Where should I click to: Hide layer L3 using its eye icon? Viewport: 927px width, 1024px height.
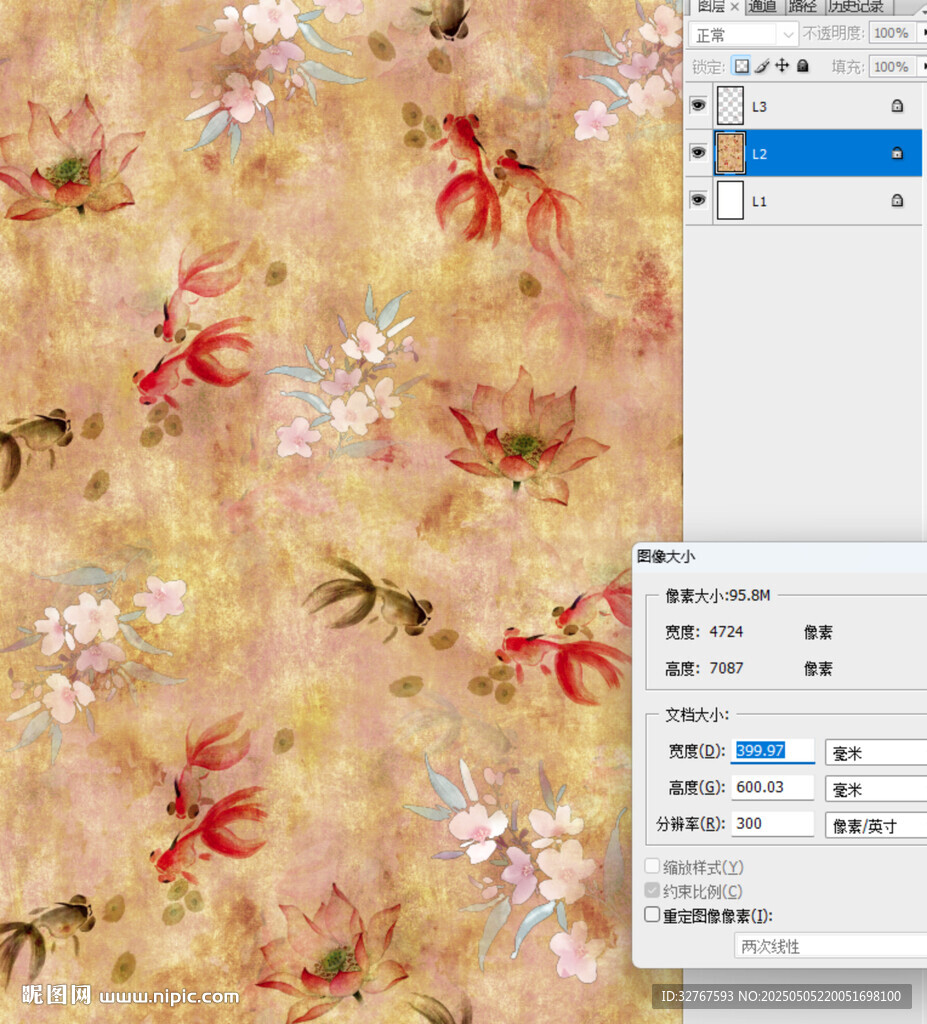[698, 105]
